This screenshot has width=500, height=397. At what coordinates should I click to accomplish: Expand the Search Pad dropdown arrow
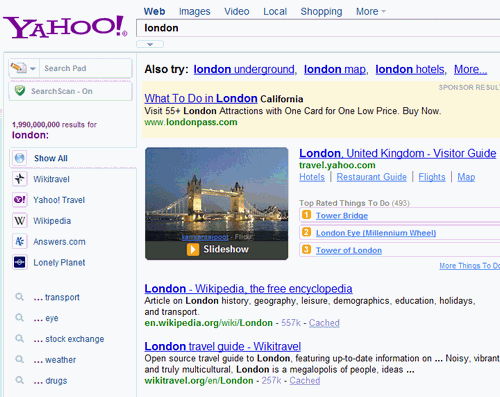click(33, 69)
